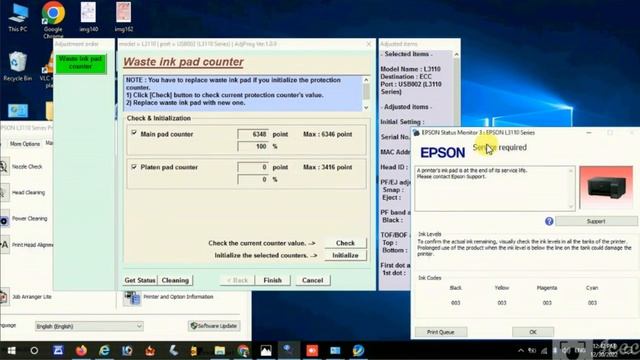Image resolution: width=640 pixels, height=360 pixels.
Task: Click the Platen pad counter point value field
Action: [x=253, y=167]
